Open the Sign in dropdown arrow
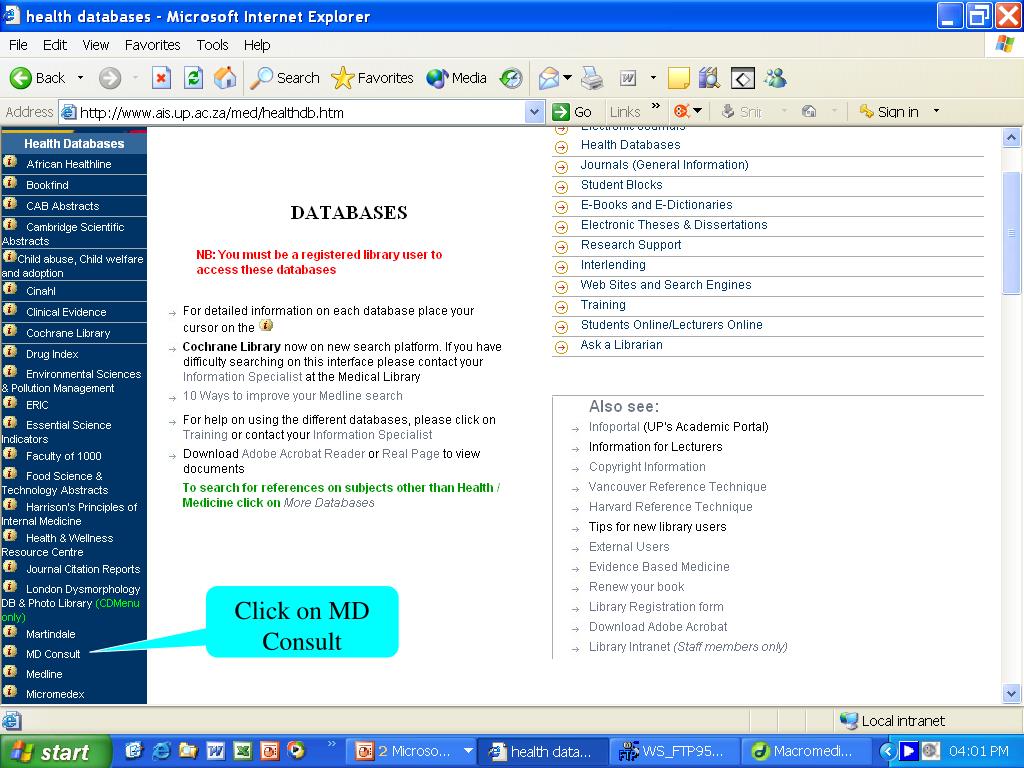The height and width of the screenshot is (768, 1024). pyautogui.click(x=936, y=111)
